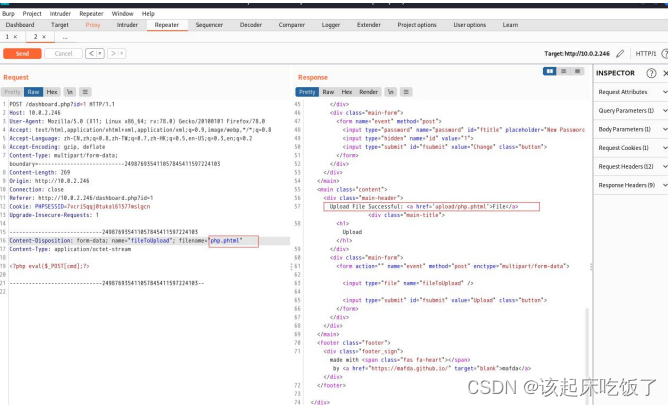This screenshot has width=671, height=407.
Task: Click the Cancel button
Action: [63, 53]
